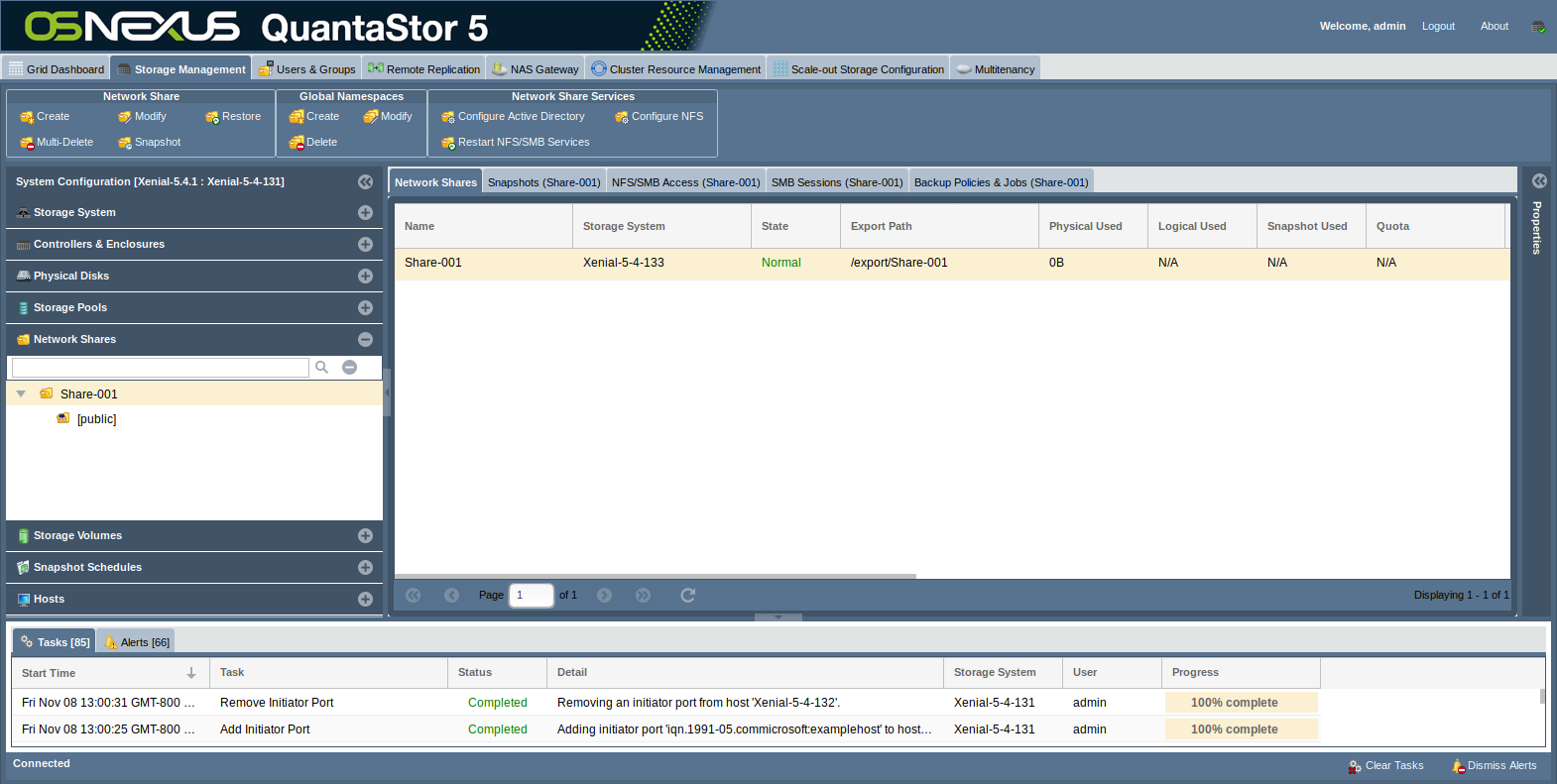
Task: Expand the Storage Volumes section
Action: pos(366,536)
